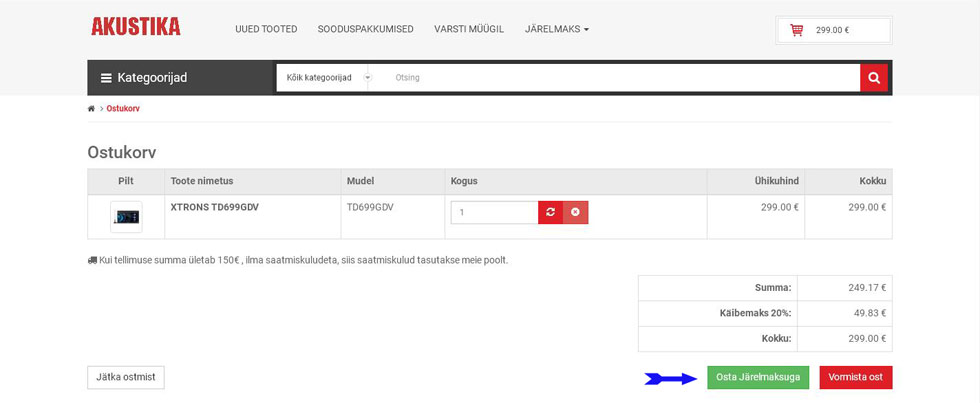Select the model text TD699GDV

point(370,207)
